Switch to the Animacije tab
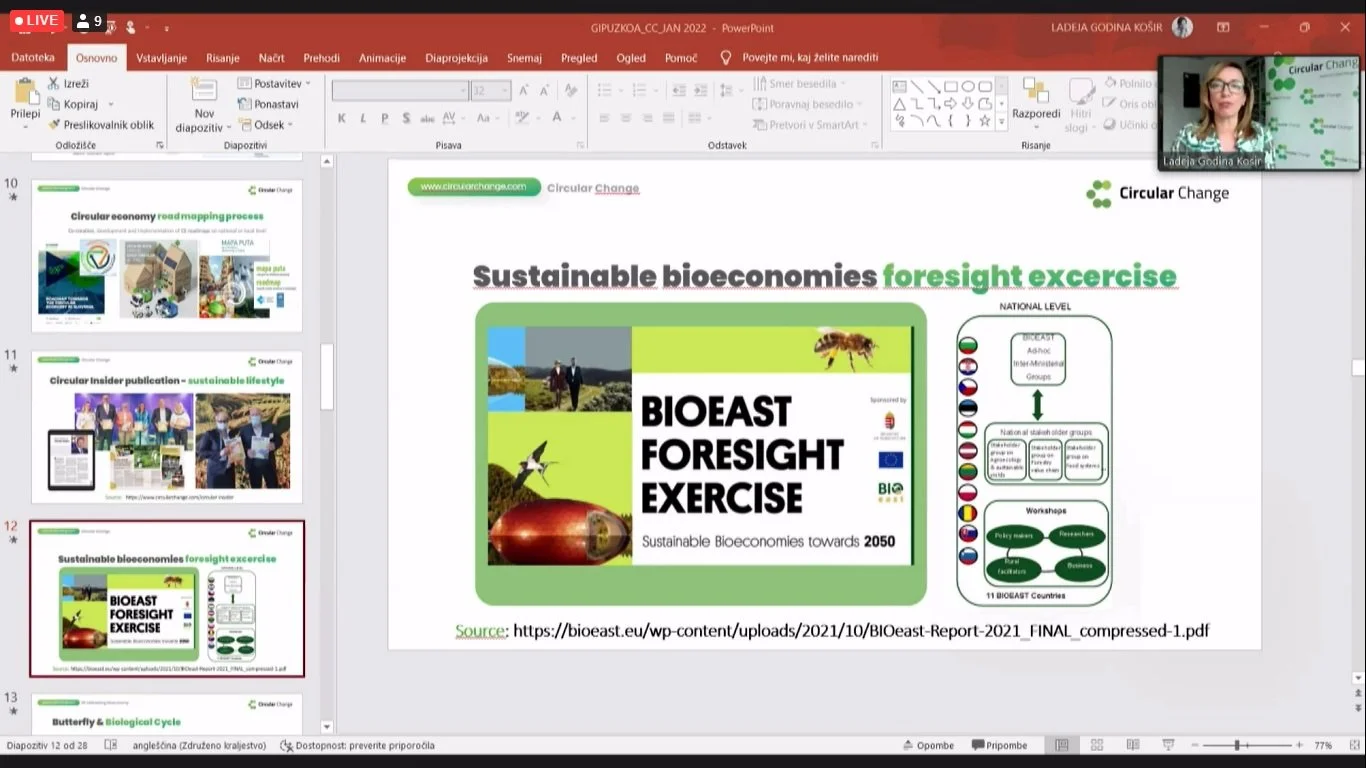 [382, 58]
